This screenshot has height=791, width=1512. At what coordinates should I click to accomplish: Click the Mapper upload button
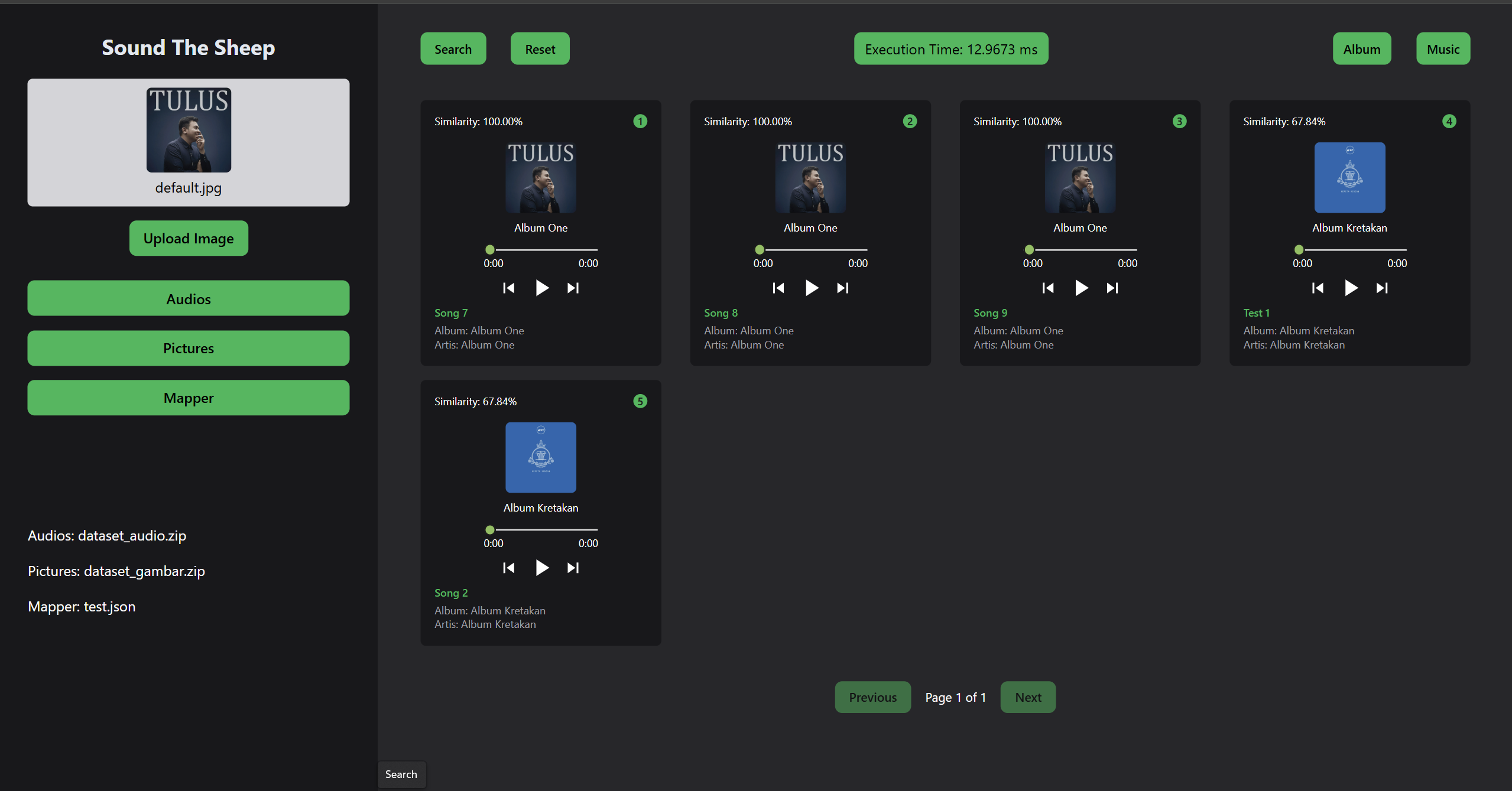[188, 398]
